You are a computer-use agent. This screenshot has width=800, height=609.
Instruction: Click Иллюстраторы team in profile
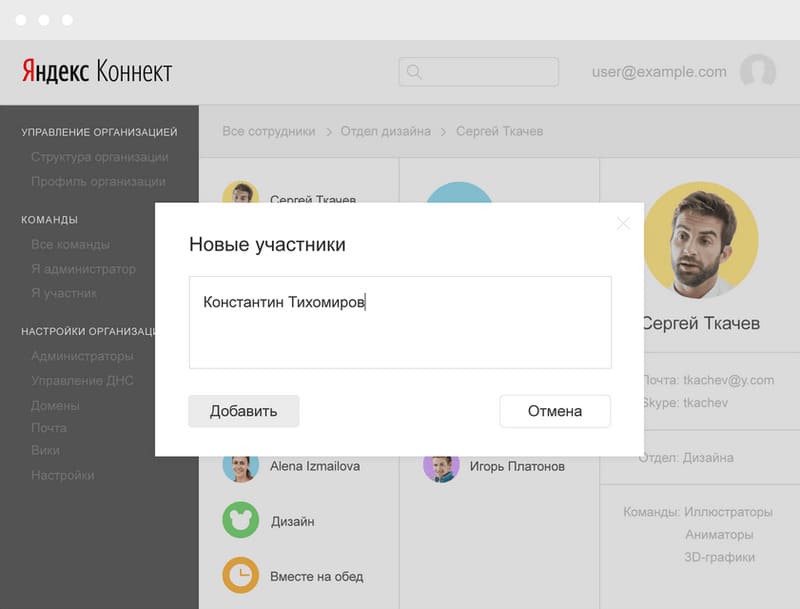728,512
